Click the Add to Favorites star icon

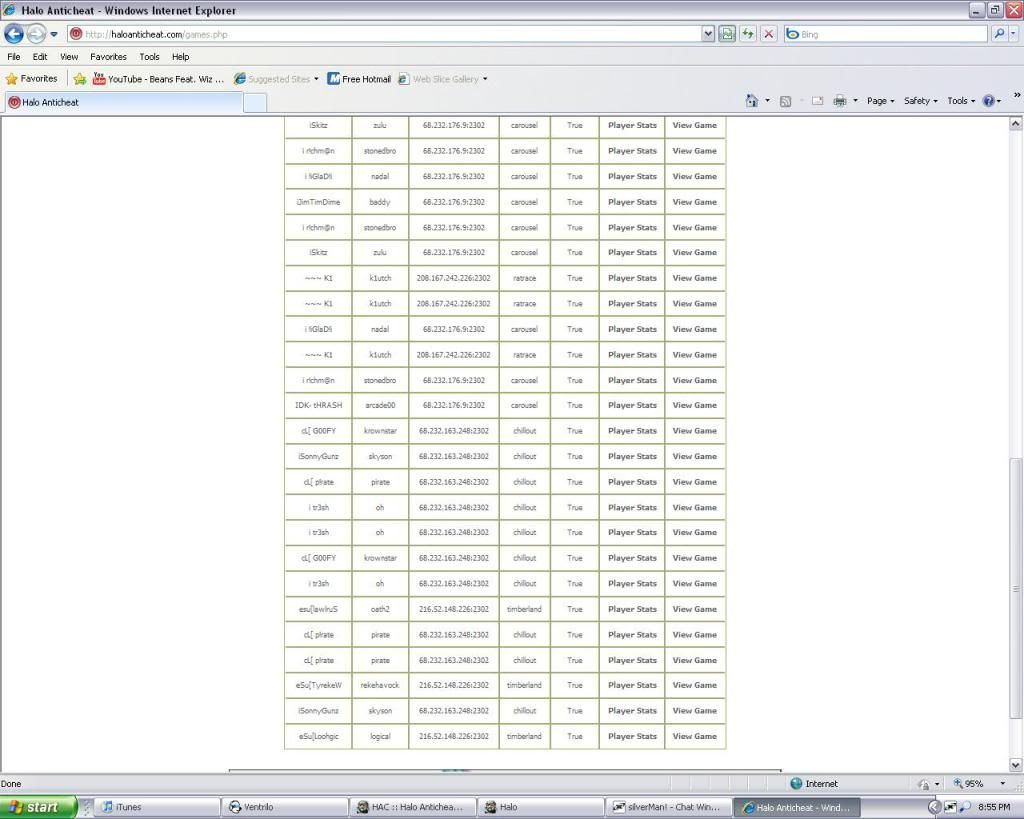(80, 79)
